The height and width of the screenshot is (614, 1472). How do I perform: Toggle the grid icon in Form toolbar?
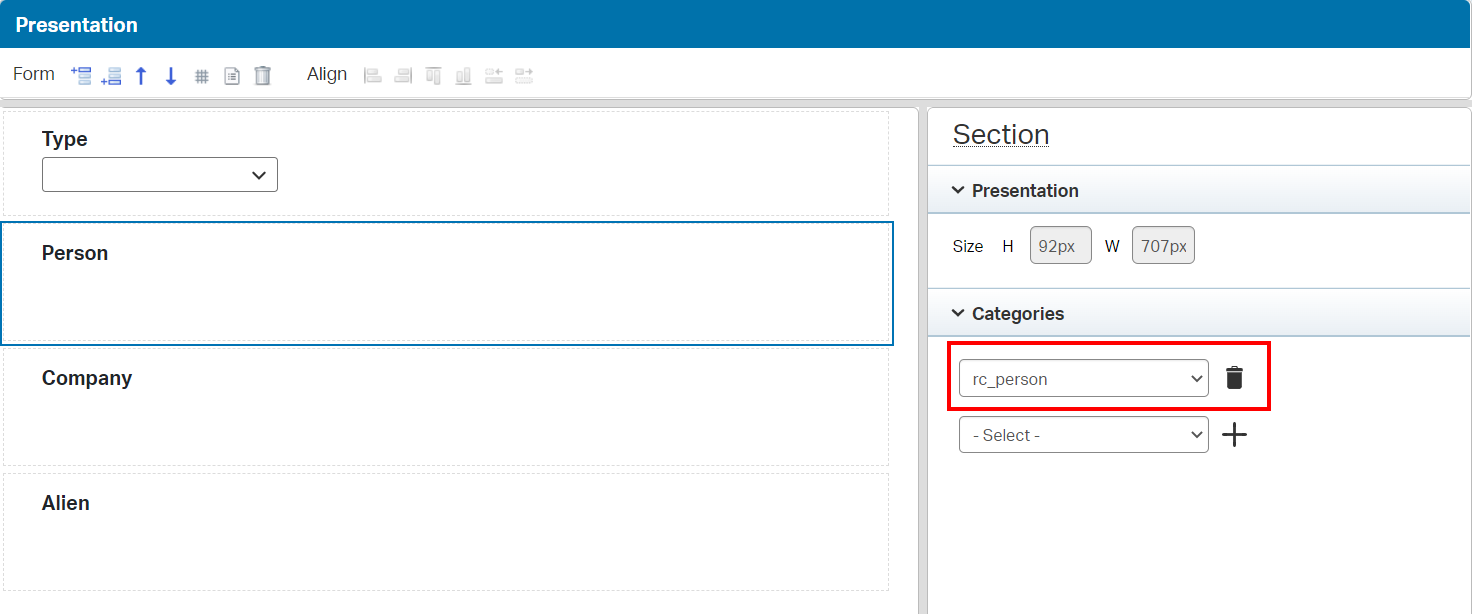(201, 76)
